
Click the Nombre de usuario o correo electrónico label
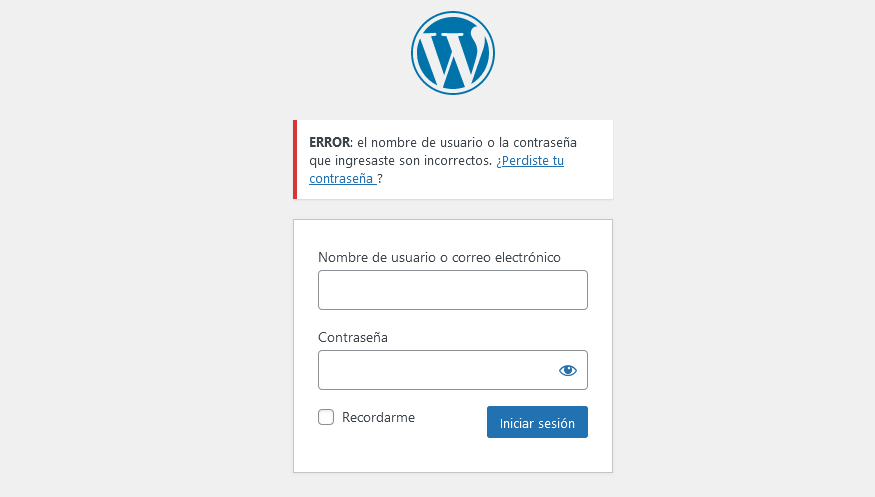[439, 257]
